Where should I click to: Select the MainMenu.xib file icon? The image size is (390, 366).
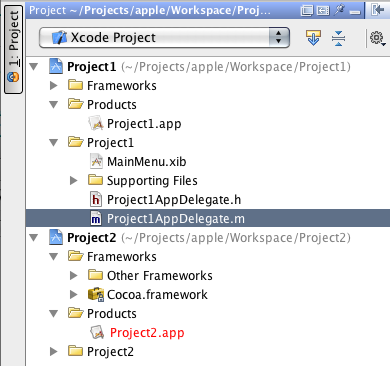(x=96, y=161)
